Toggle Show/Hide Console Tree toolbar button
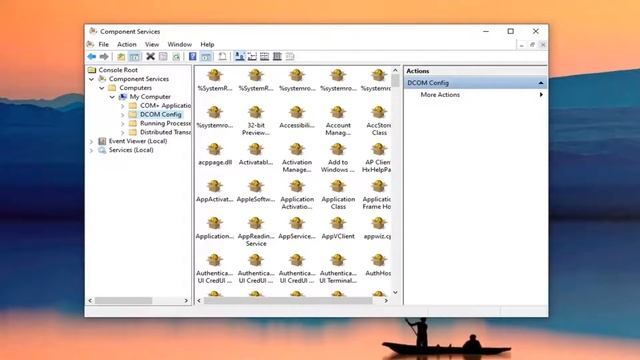This screenshot has height=360, width=640. pos(134,56)
